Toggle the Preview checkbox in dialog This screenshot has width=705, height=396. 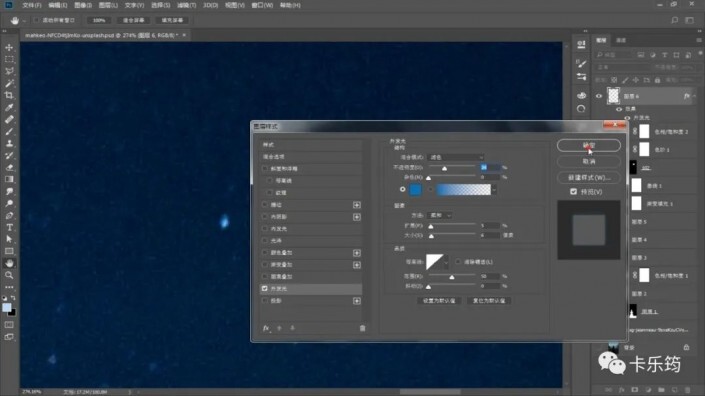(x=573, y=191)
